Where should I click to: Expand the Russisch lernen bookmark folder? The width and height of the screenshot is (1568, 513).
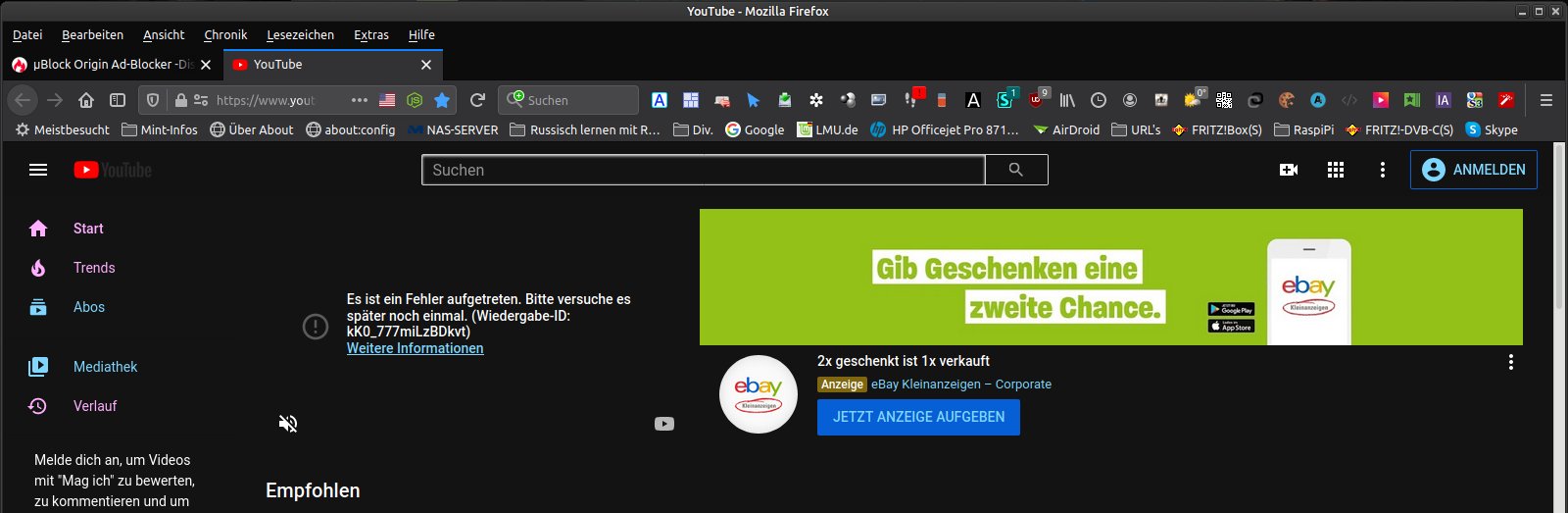585,129
